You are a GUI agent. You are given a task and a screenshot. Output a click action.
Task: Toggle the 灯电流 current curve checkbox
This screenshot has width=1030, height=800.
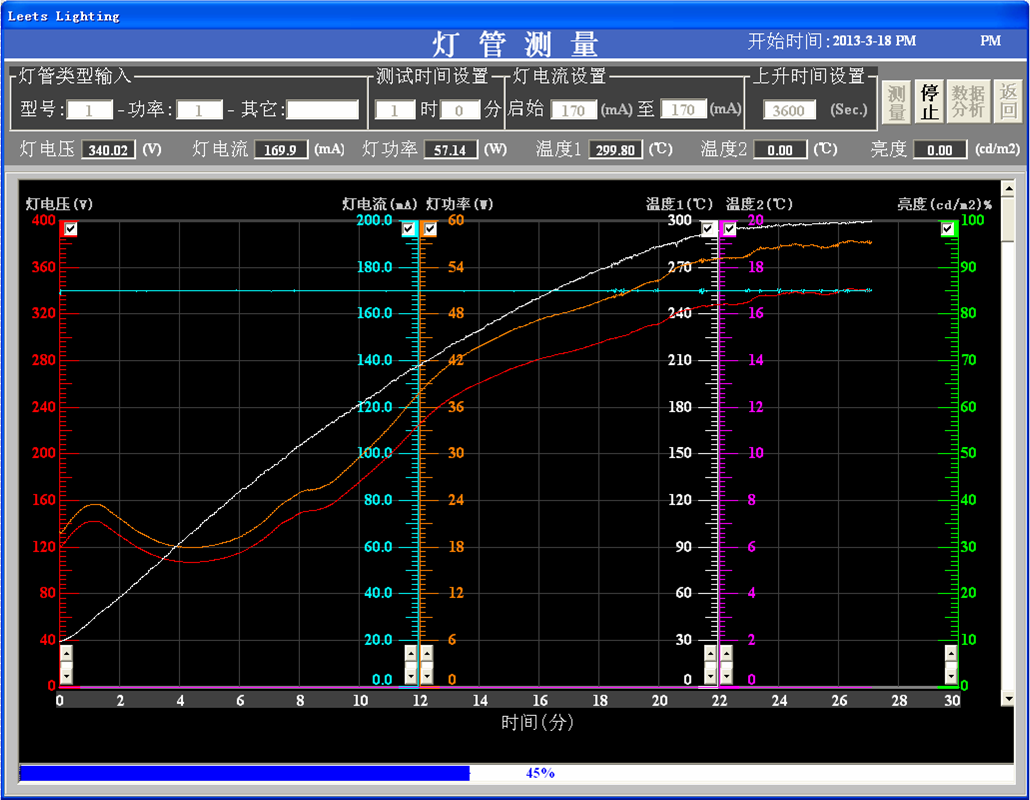coord(408,229)
